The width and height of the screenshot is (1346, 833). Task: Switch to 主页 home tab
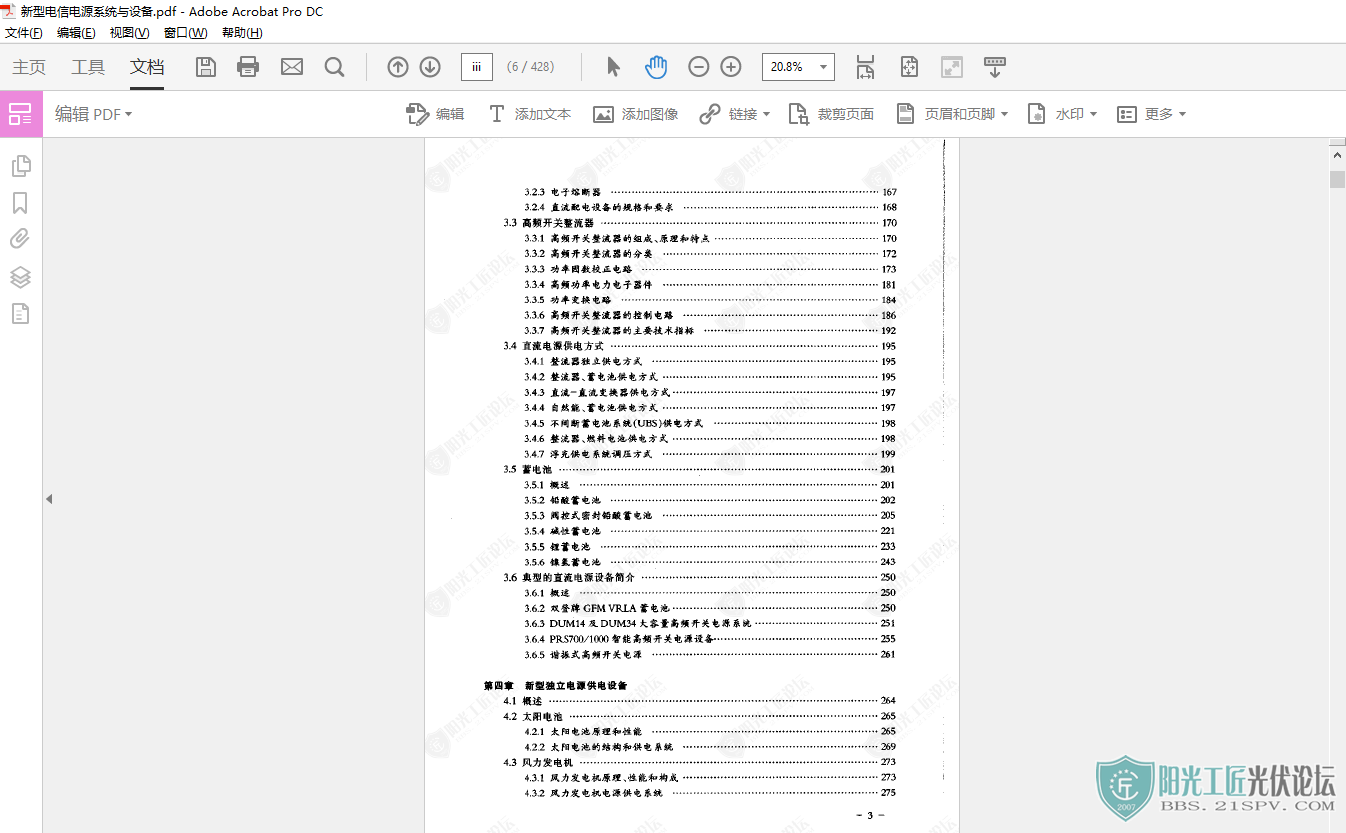pyautogui.click(x=29, y=67)
